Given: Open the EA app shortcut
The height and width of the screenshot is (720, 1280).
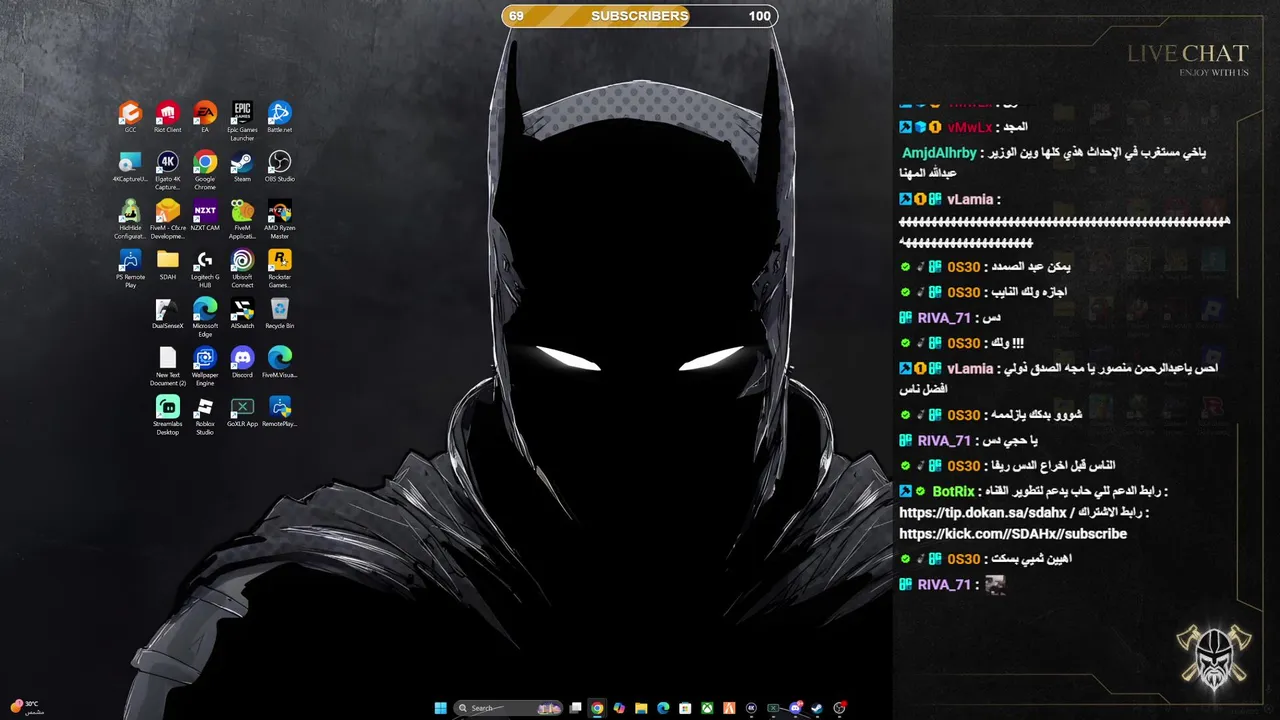Looking at the screenshot, I should tap(205, 116).
